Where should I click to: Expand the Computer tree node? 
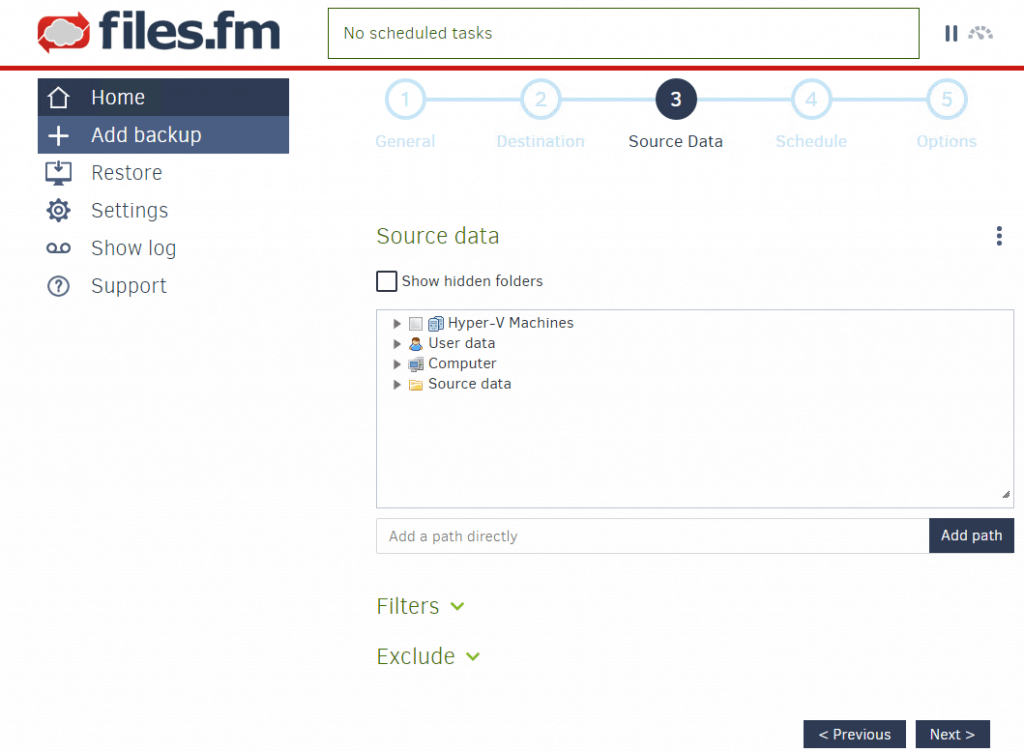point(396,364)
